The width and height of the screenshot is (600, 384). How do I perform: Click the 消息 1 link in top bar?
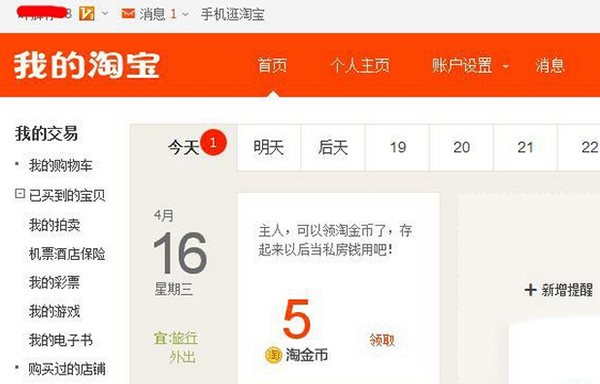(x=158, y=15)
